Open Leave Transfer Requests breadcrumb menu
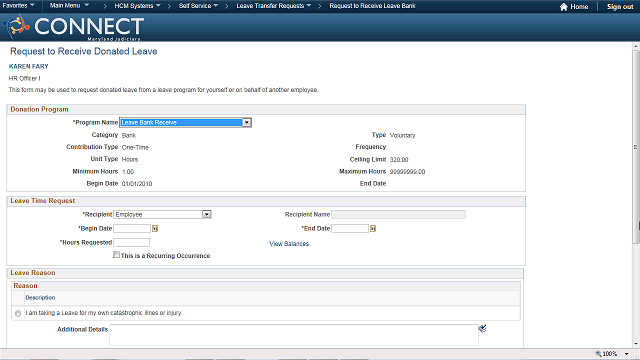640x360 pixels. [x=274, y=6]
